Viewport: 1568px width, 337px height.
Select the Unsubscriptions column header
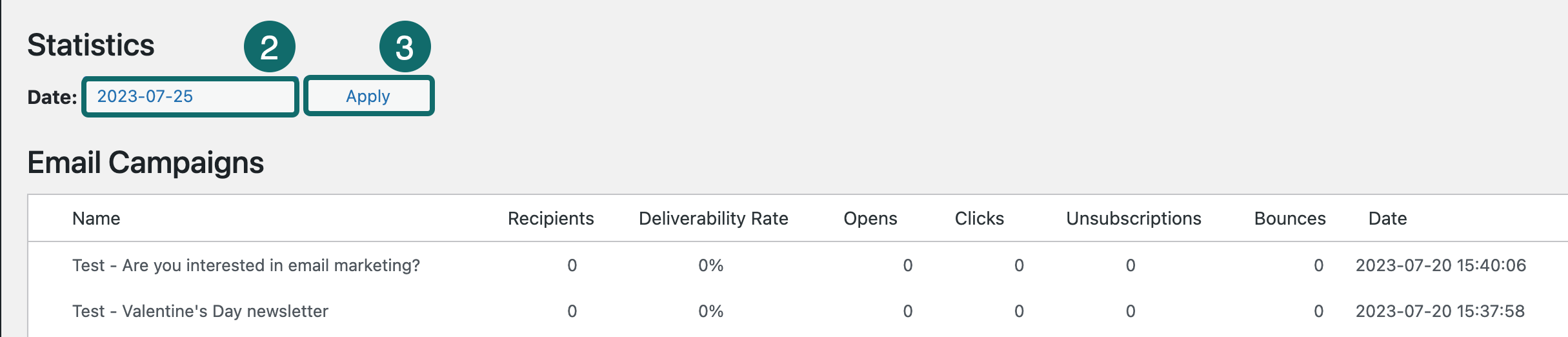tap(1133, 219)
